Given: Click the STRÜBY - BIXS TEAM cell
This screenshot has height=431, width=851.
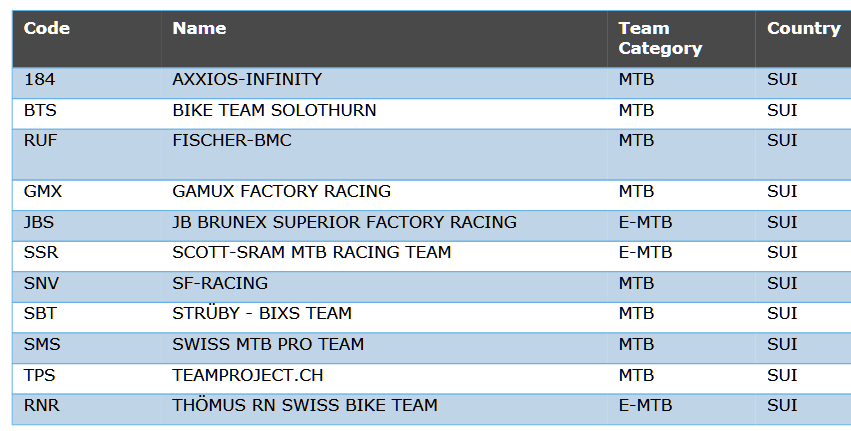Looking at the screenshot, I should coord(262,314).
